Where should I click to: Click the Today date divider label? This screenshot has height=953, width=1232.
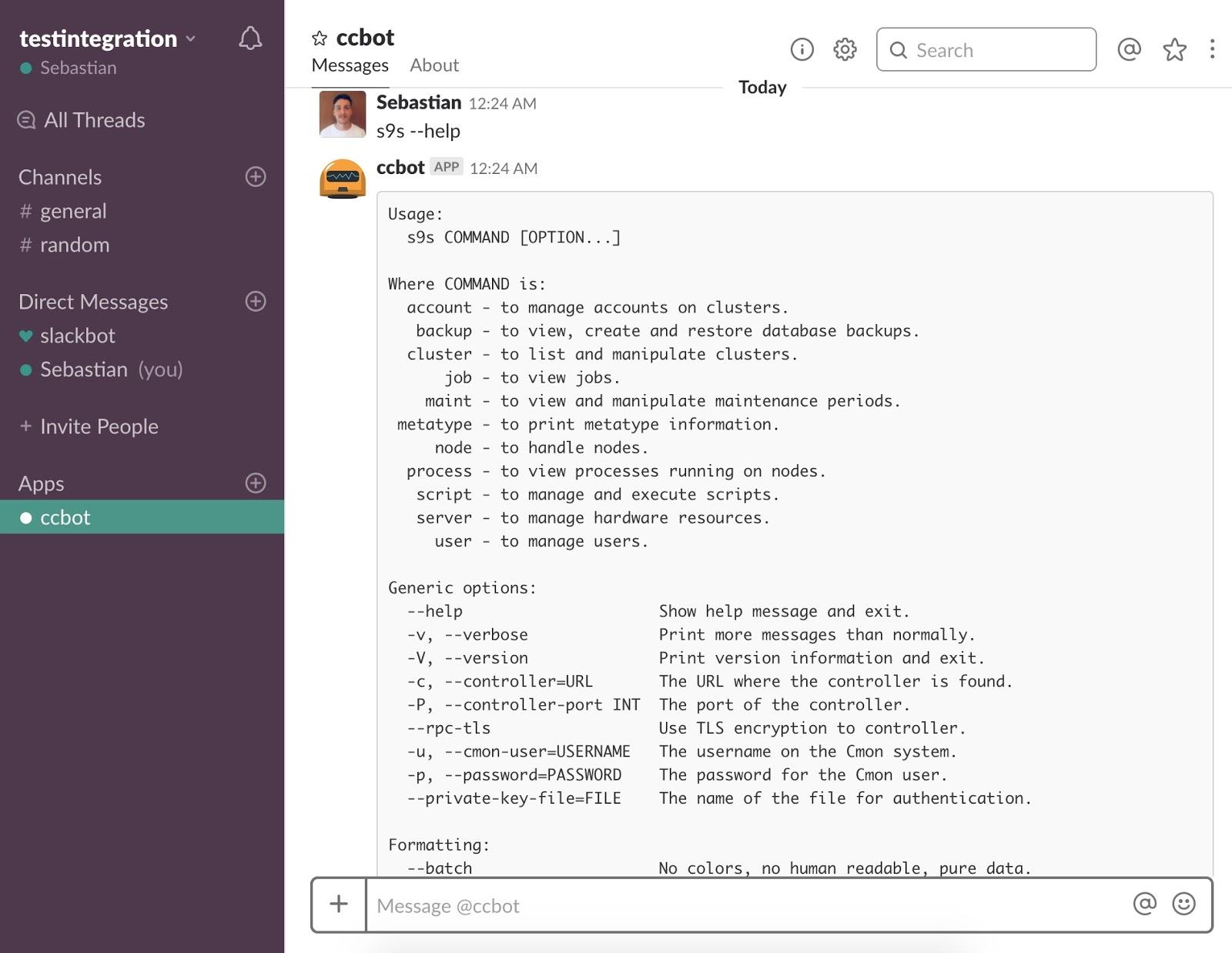coord(762,87)
